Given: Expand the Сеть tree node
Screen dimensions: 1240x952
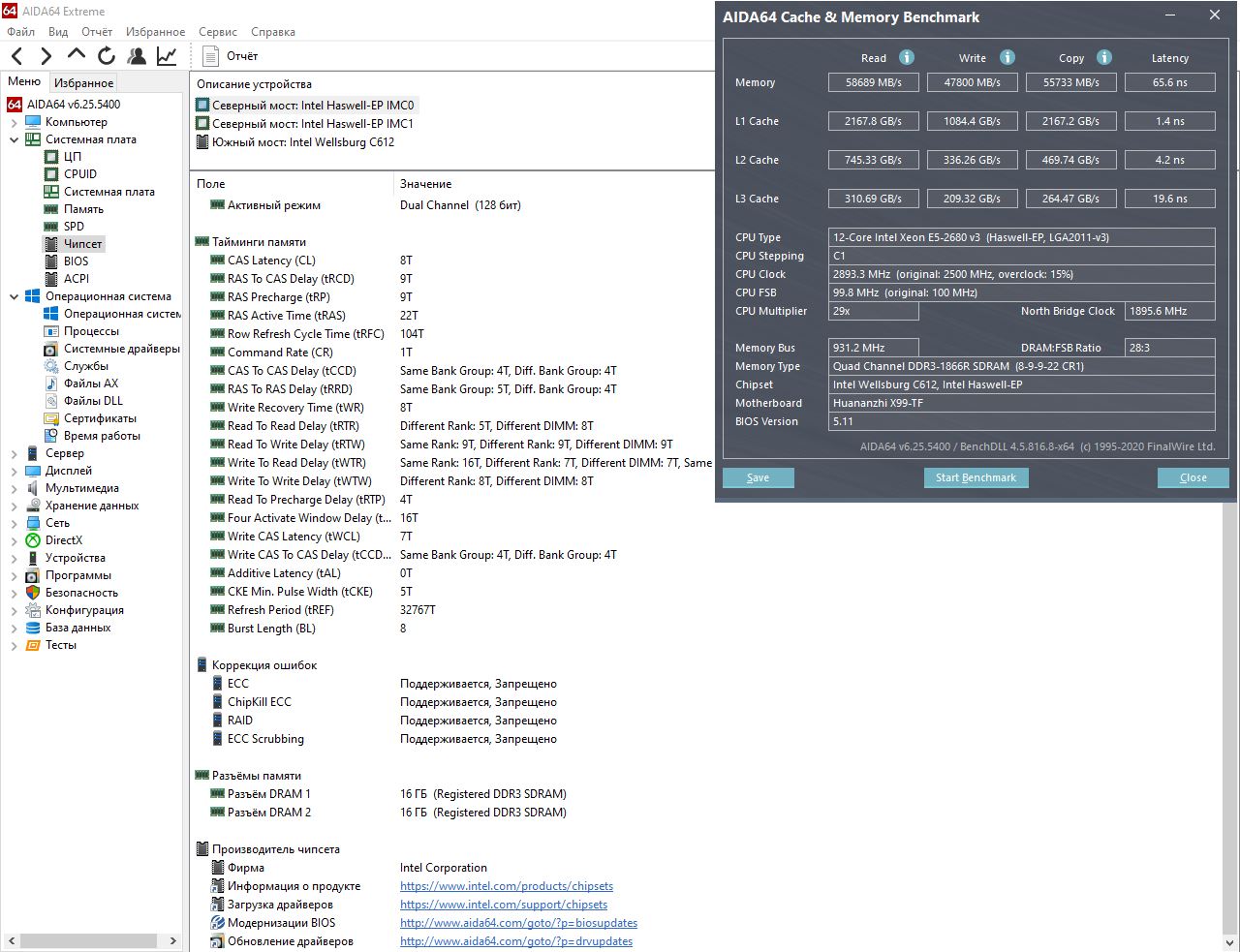Looking at the screenshot, I should pos(14,523).
